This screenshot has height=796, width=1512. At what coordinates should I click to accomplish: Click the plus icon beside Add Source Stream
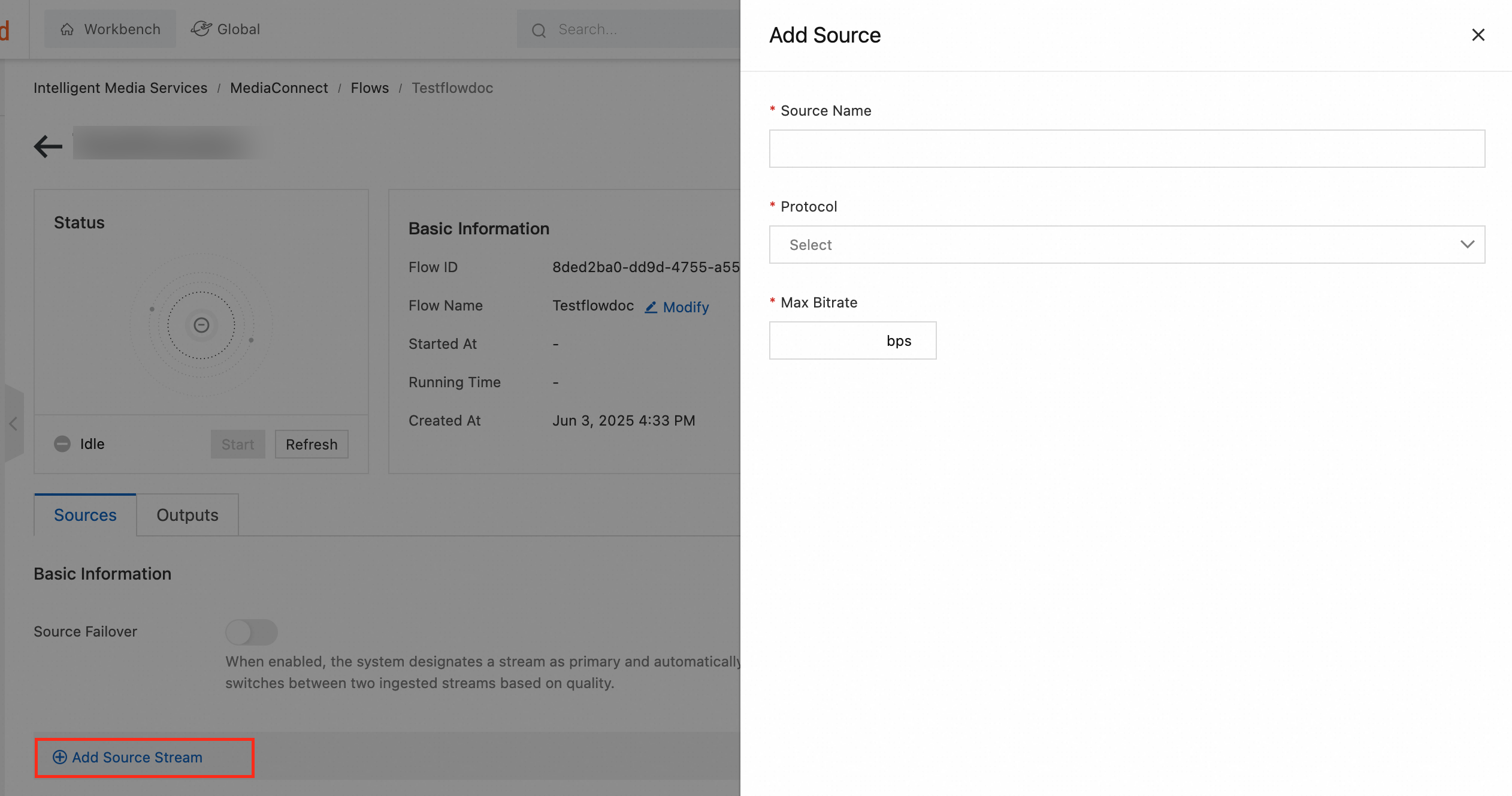pyautogui.click(x=60, y=757)
